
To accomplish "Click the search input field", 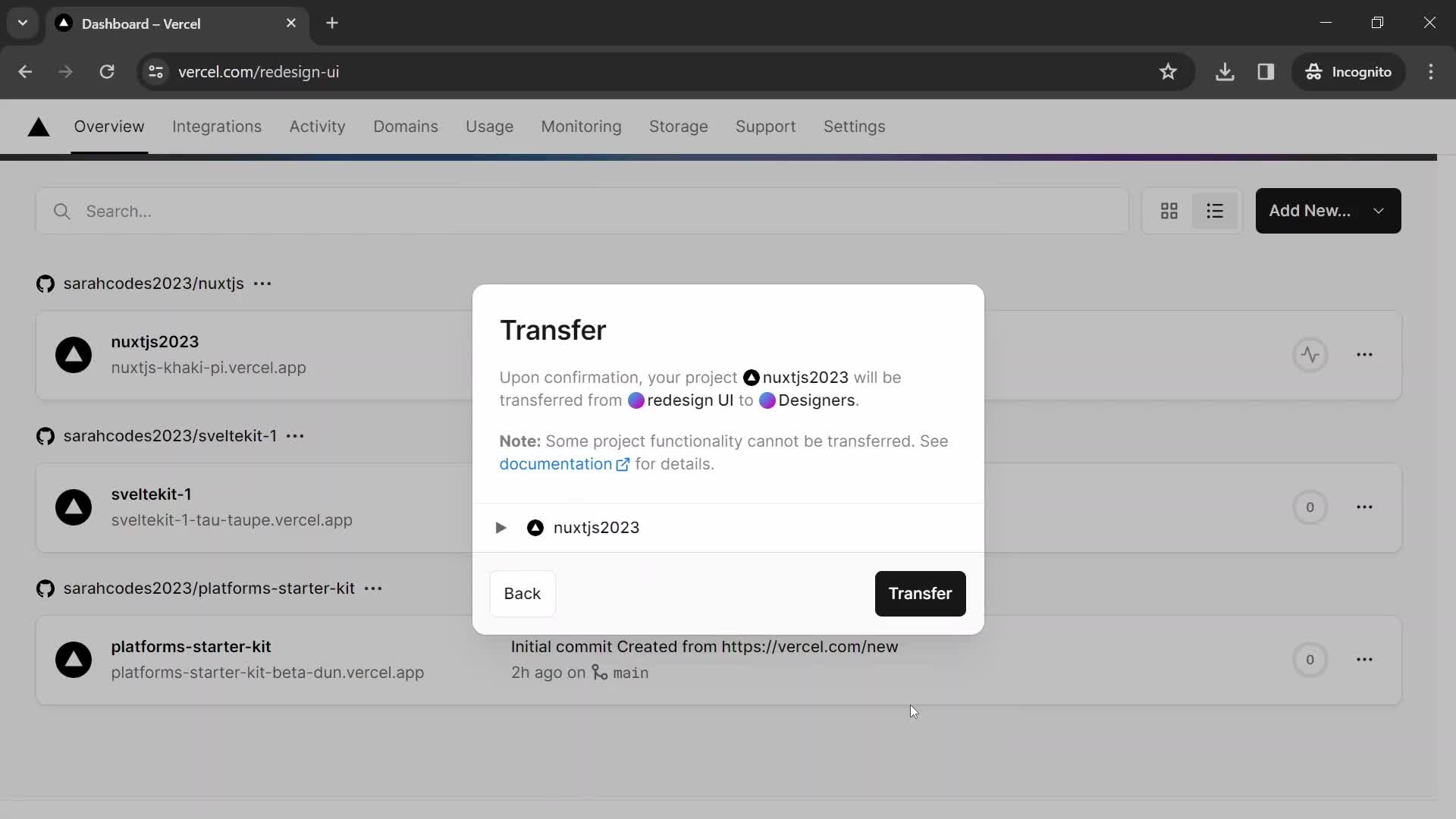I will [x=583, y=211].
